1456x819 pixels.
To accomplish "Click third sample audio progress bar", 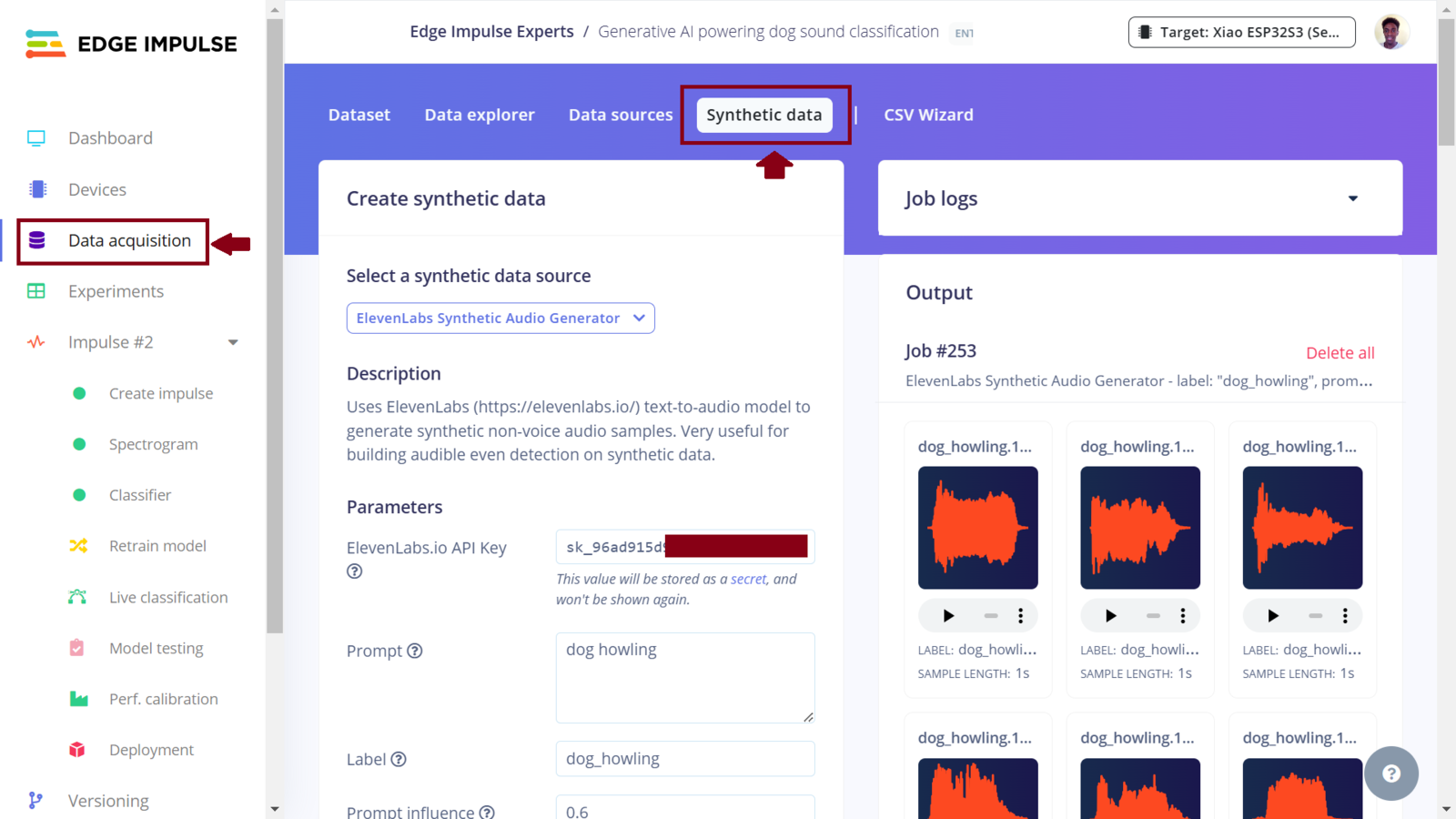I will pos(1315,616).
